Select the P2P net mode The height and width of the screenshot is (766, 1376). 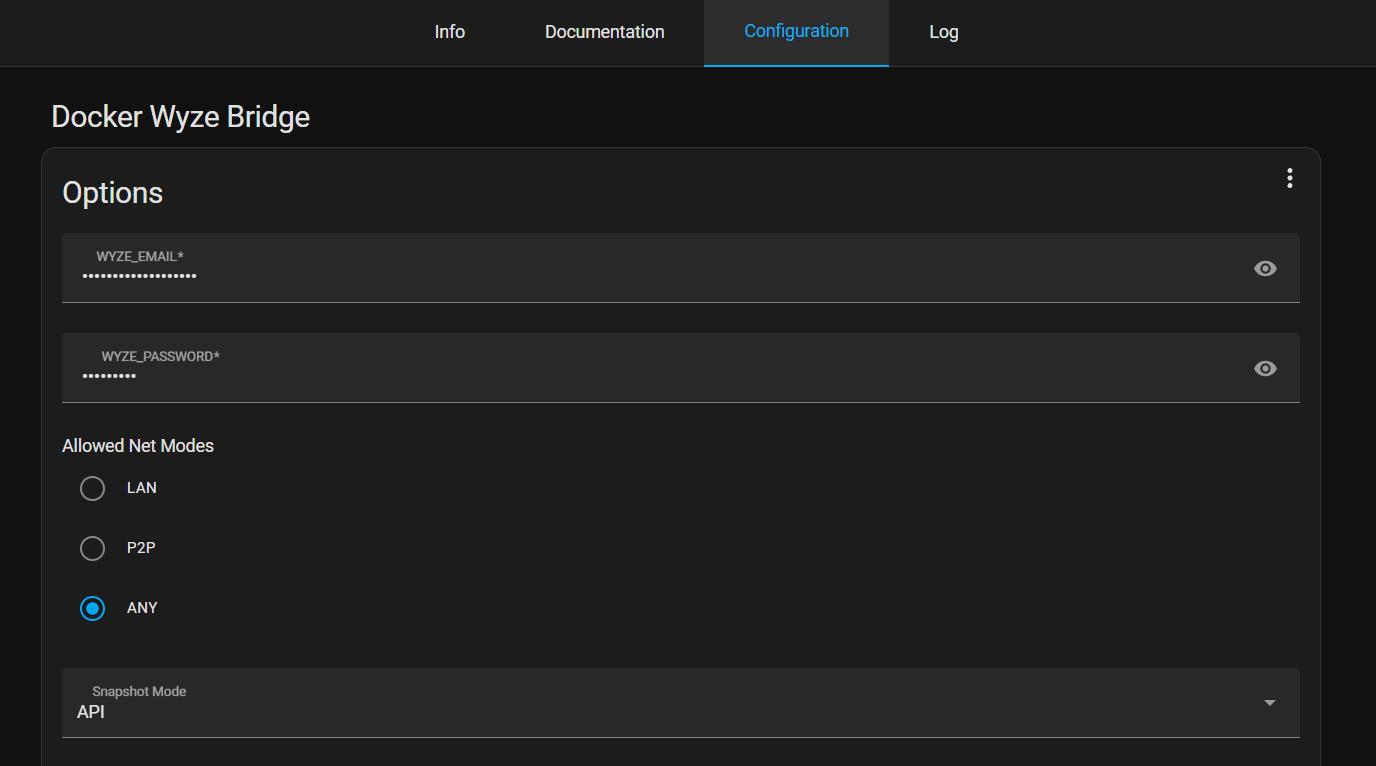pyautogui.click(x=92, y=548)
